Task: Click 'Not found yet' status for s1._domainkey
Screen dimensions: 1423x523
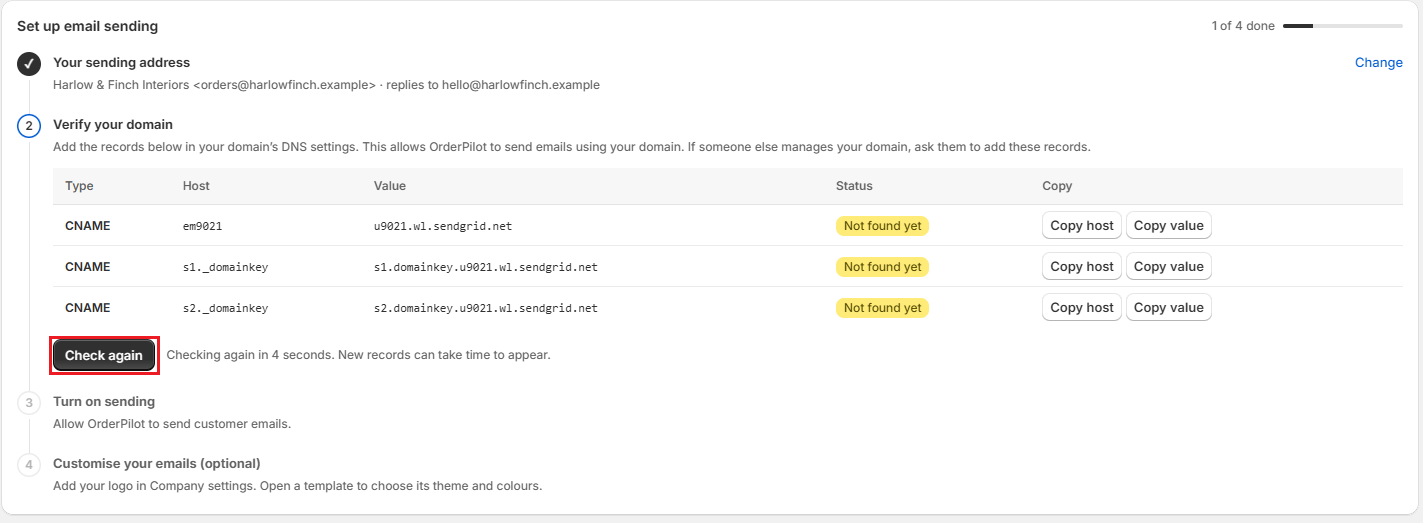Action: tap(883, 267)
